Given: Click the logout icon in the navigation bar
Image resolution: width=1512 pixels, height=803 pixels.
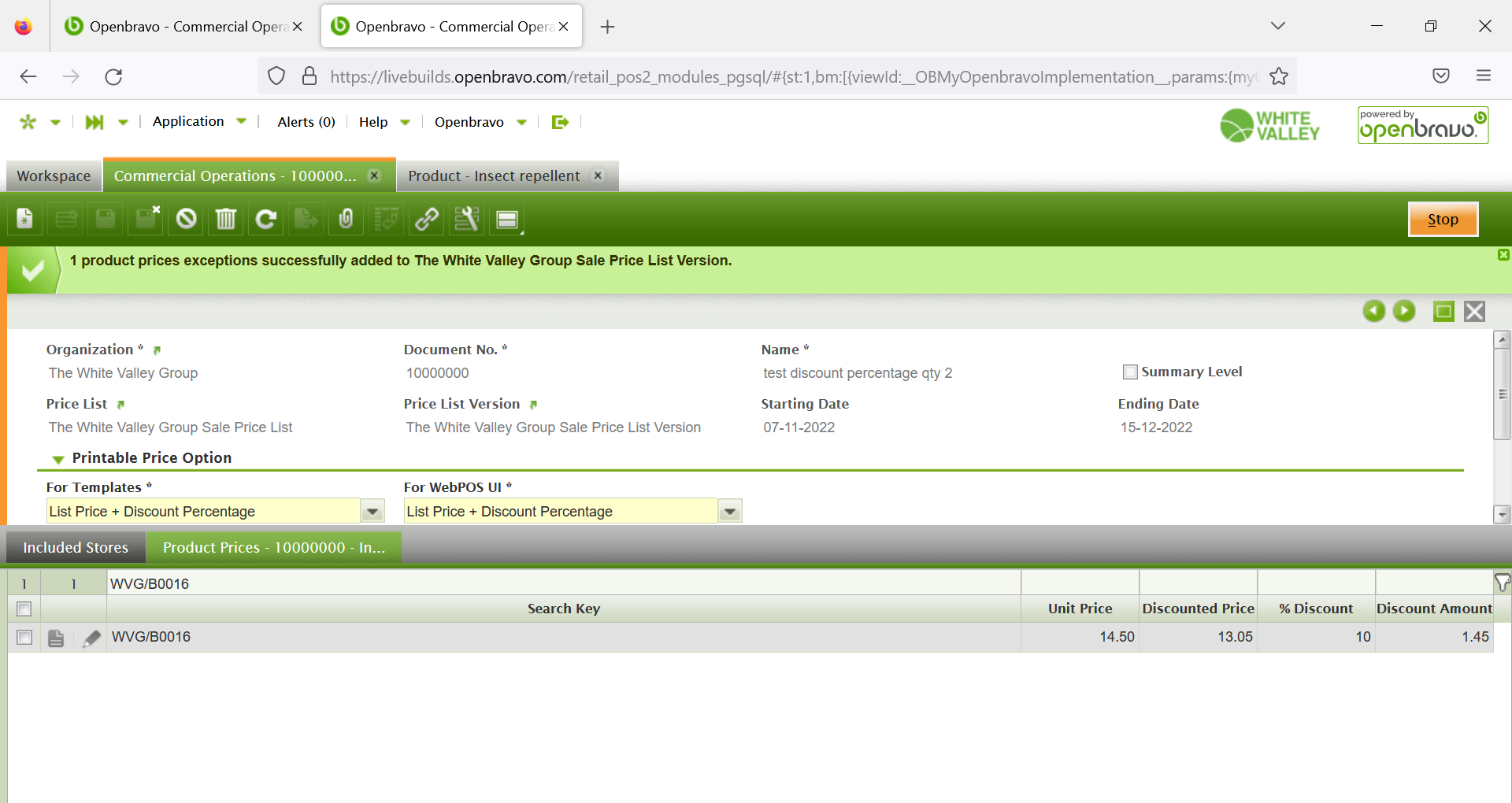Looking at the screenshot, I should [560, 122].
